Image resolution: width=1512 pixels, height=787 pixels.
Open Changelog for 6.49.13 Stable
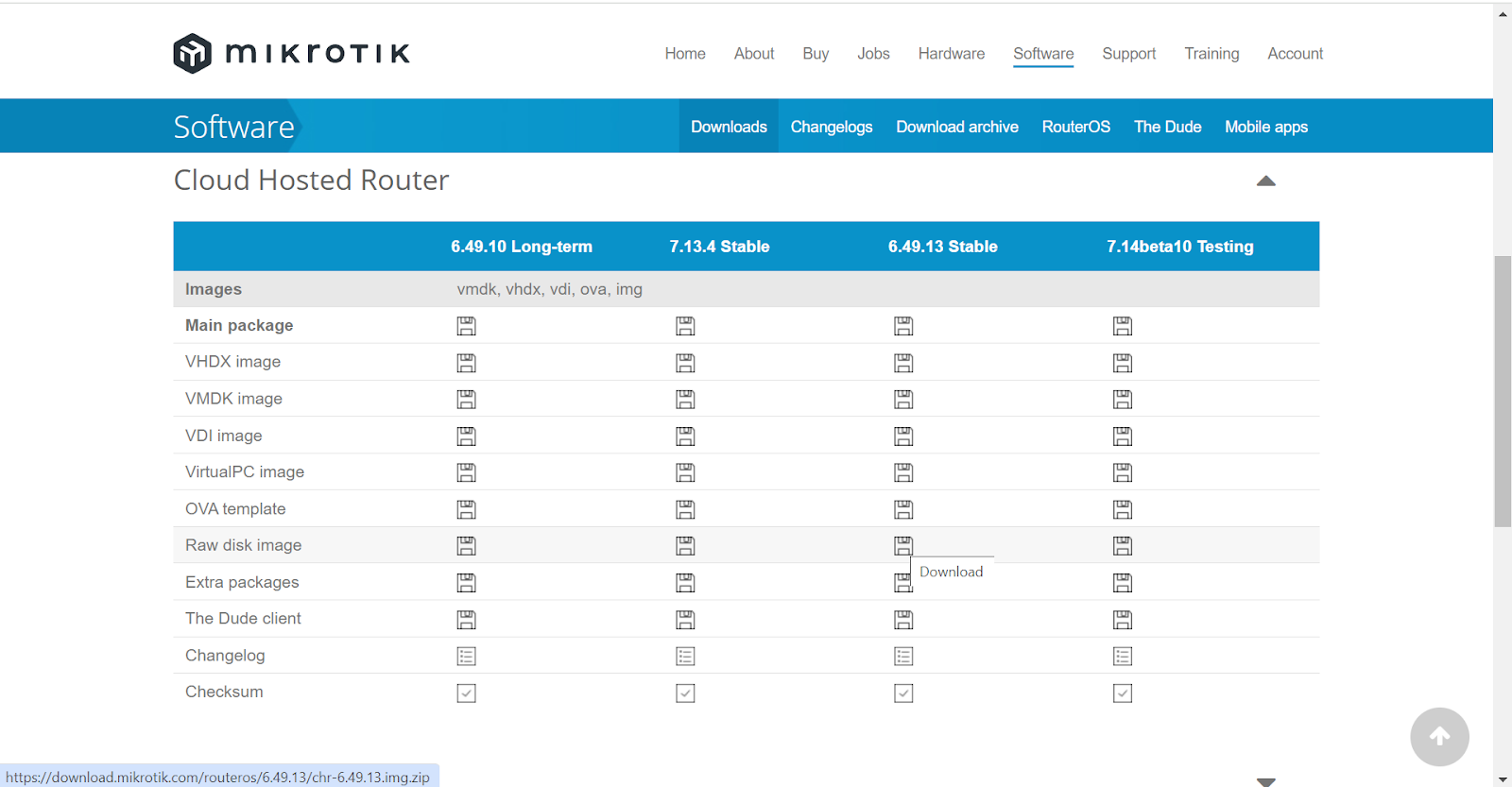click(903, 656)
